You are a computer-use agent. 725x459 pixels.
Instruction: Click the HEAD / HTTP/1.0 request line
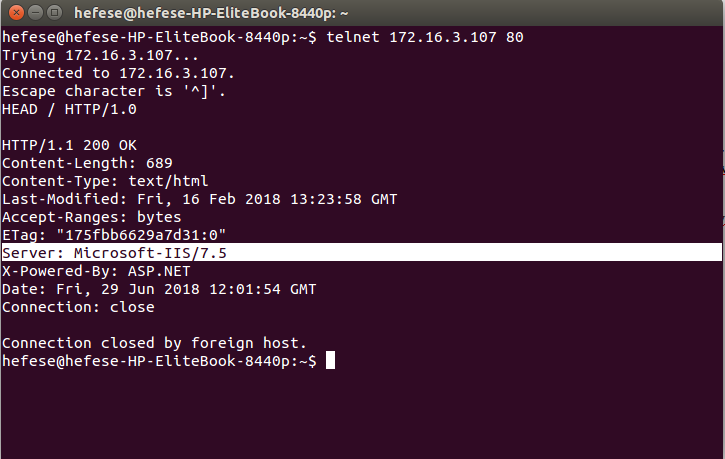69,109
